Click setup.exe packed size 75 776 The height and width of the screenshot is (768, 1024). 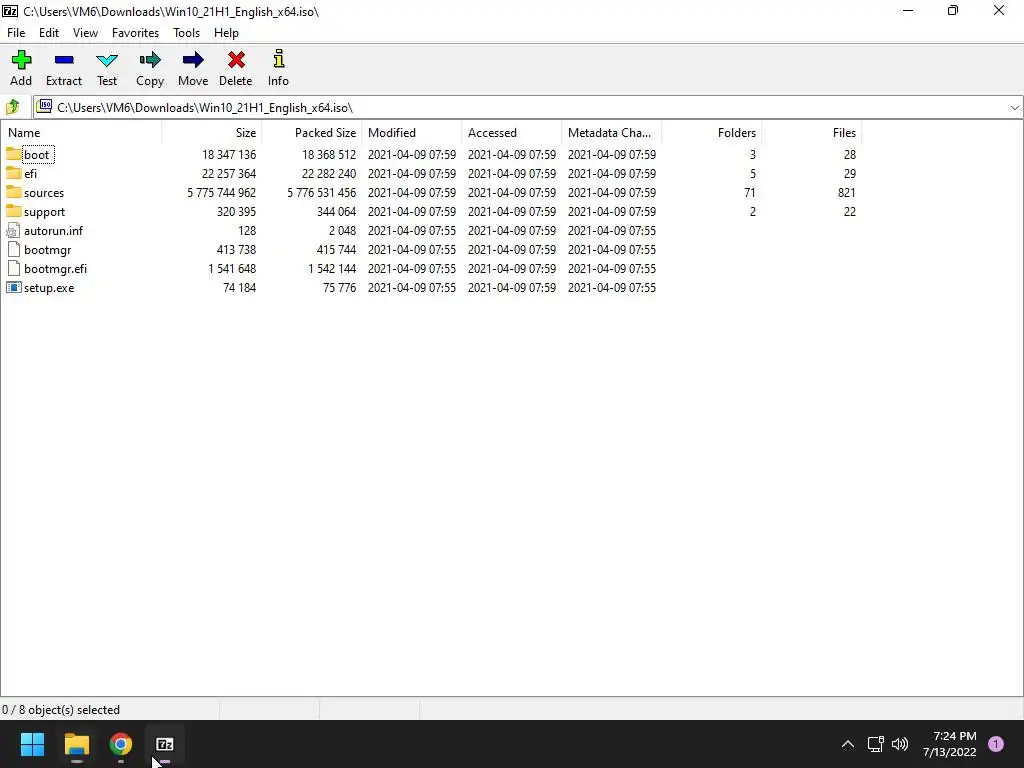(x=340, y=287)
